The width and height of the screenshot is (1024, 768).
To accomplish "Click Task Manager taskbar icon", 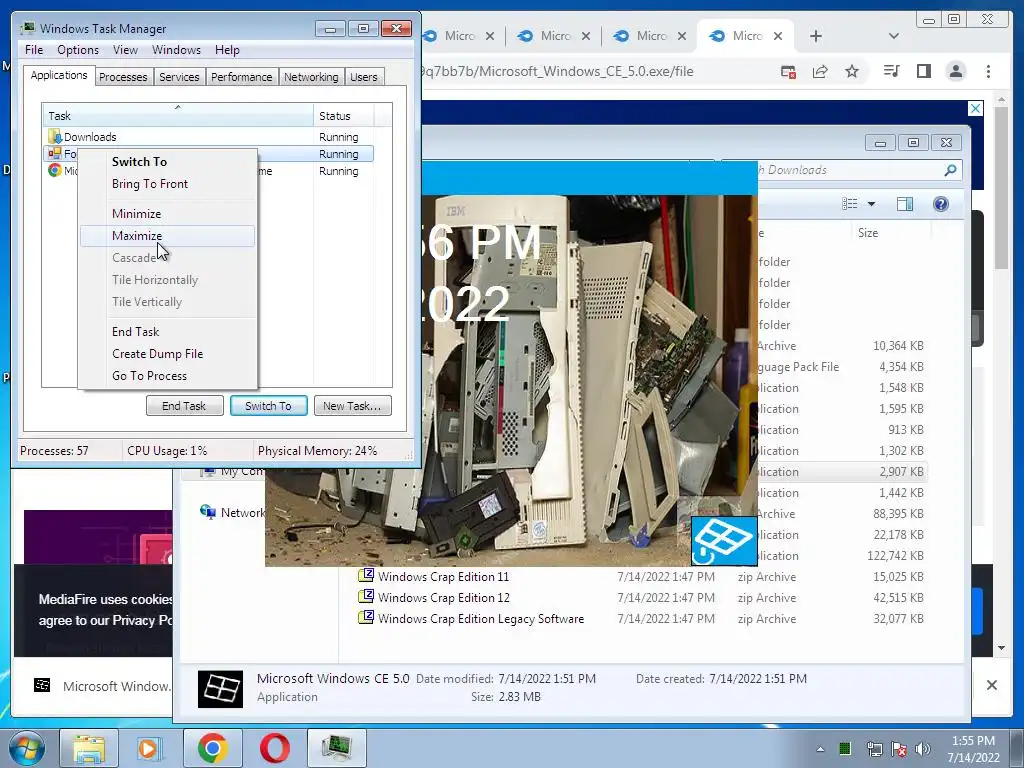I will [x=336, y=748].
